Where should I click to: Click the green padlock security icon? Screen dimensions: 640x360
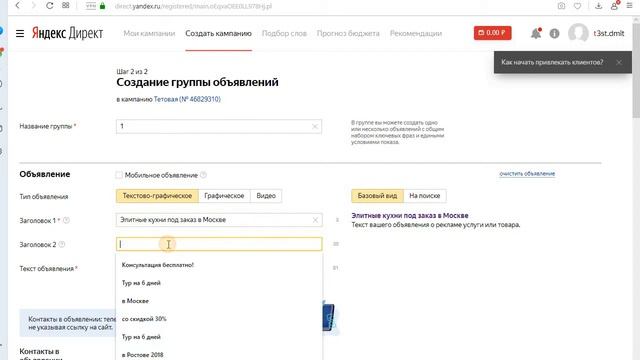click(x=102, y=6)
